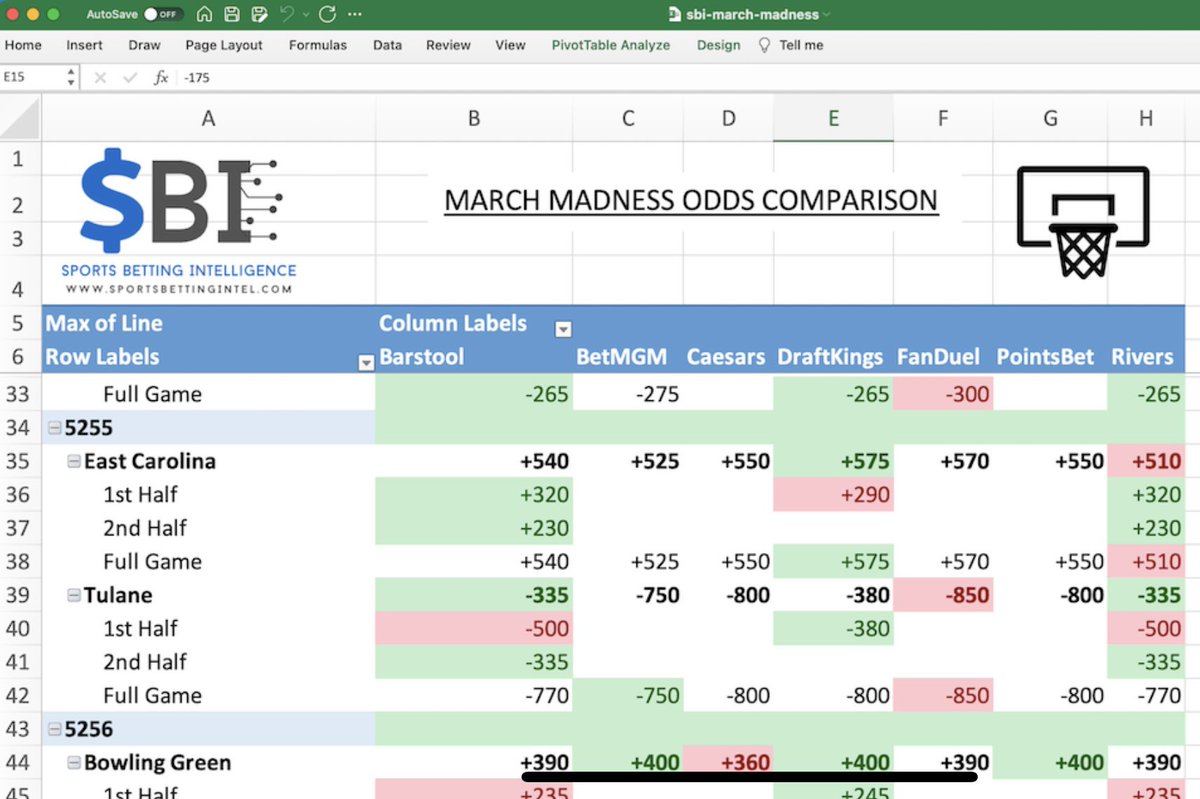Open the Row Labels filter dropdown
This screenshot has width=1200, height=799.
click(366, 363)
